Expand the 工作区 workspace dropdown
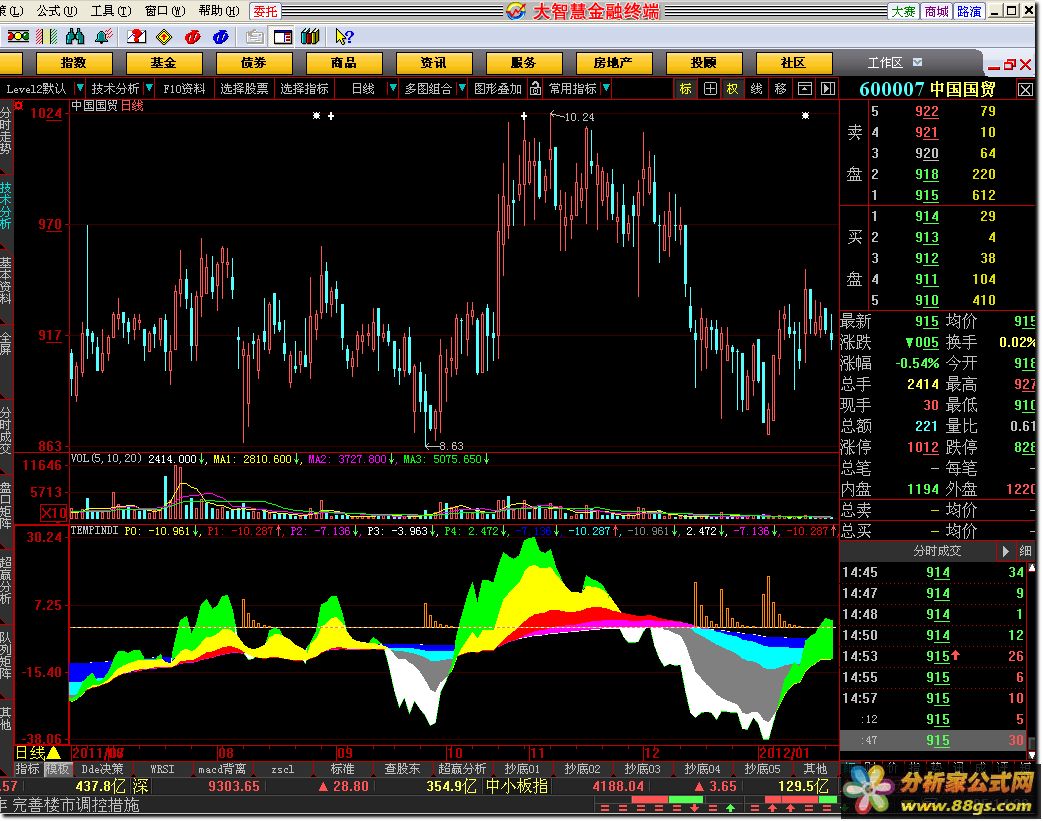1043x821 pixels. point(917,63)
